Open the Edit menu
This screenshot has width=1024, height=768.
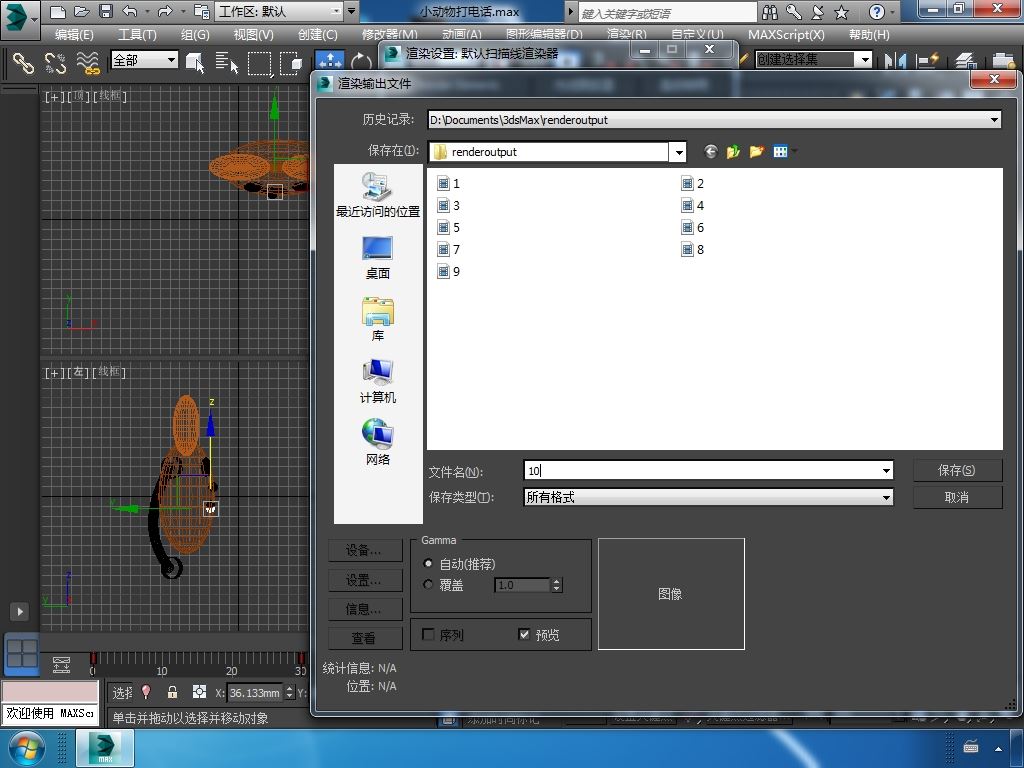(x=74, y=35)
